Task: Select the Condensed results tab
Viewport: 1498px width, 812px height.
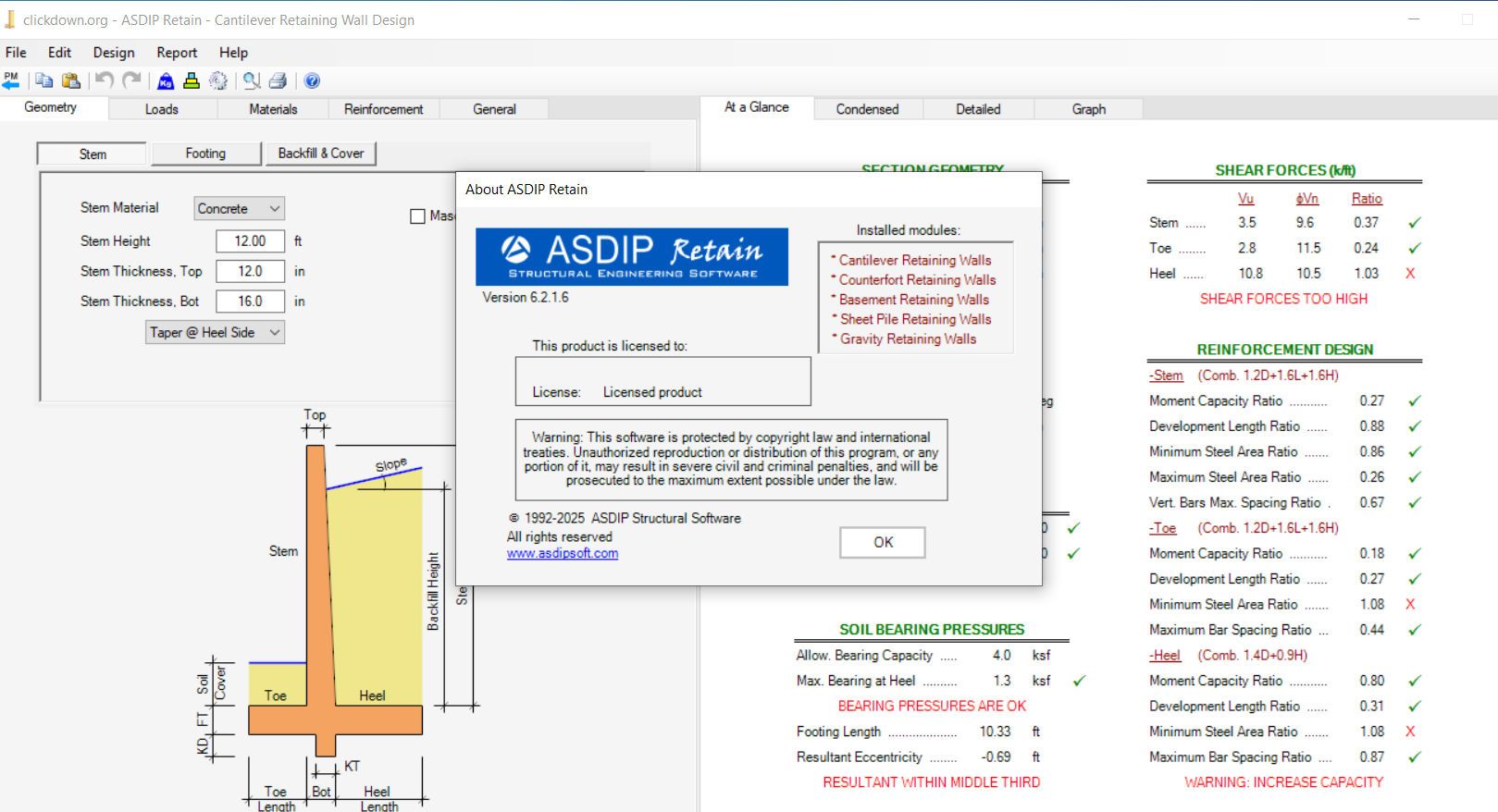Action: tap(867, 109)
